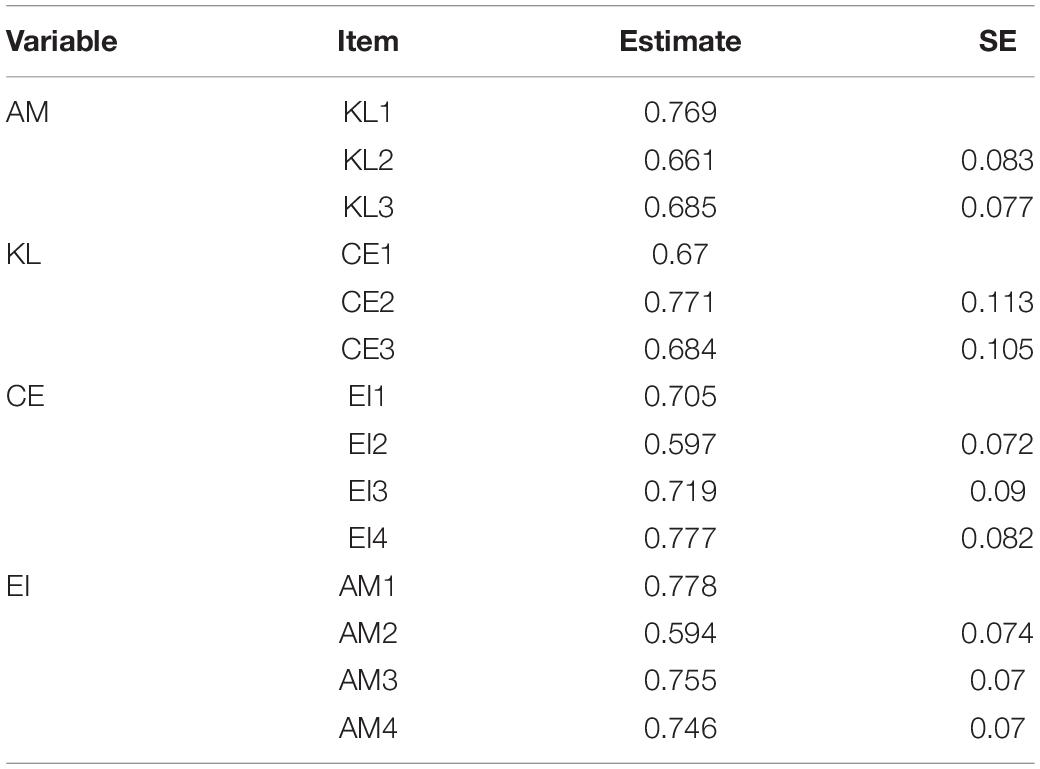Click the CE2 item cell
The image size is (1040, 769).
(x=367, y=302)
